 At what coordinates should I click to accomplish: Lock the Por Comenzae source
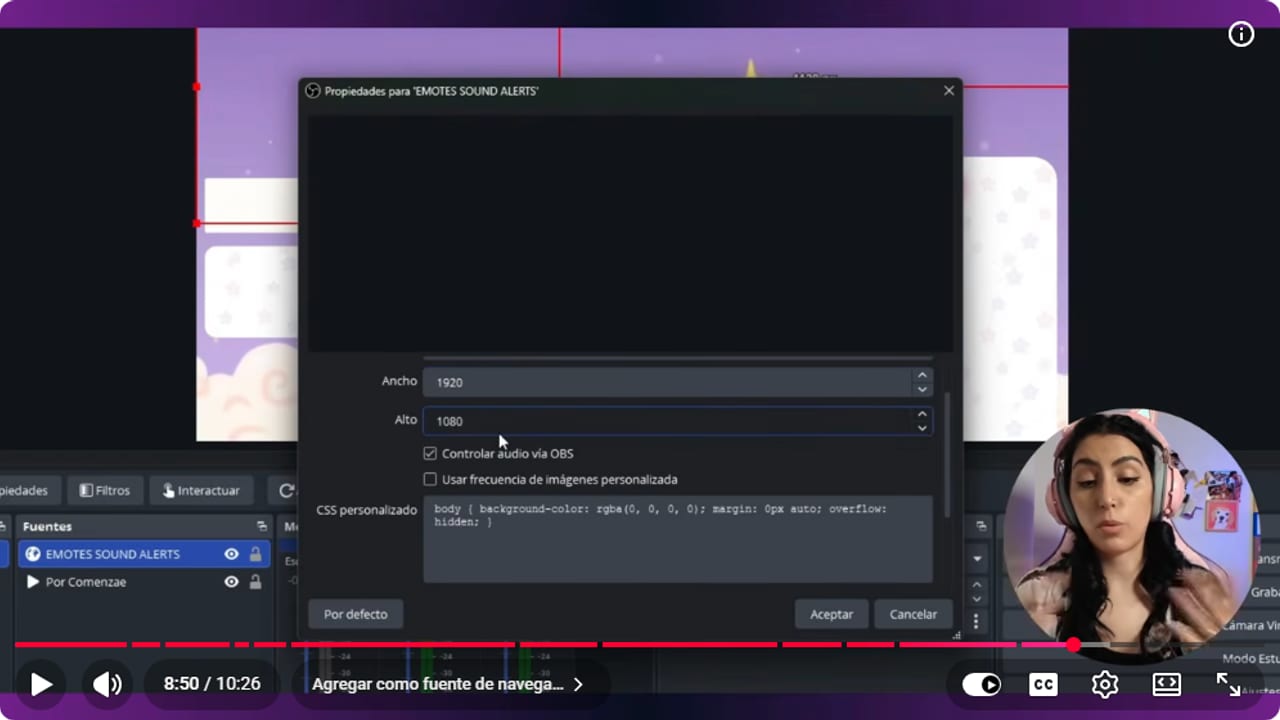tap(256, 581)
